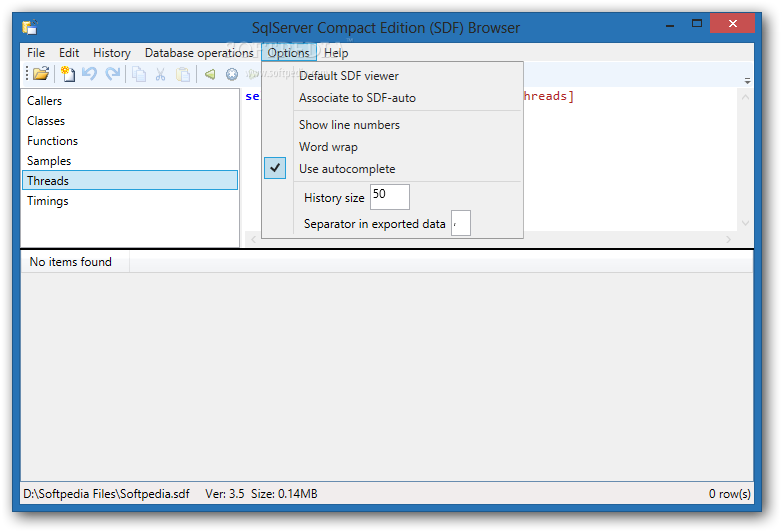Open the Edit menu
782x532 pixels.
[x=69, y=52]
